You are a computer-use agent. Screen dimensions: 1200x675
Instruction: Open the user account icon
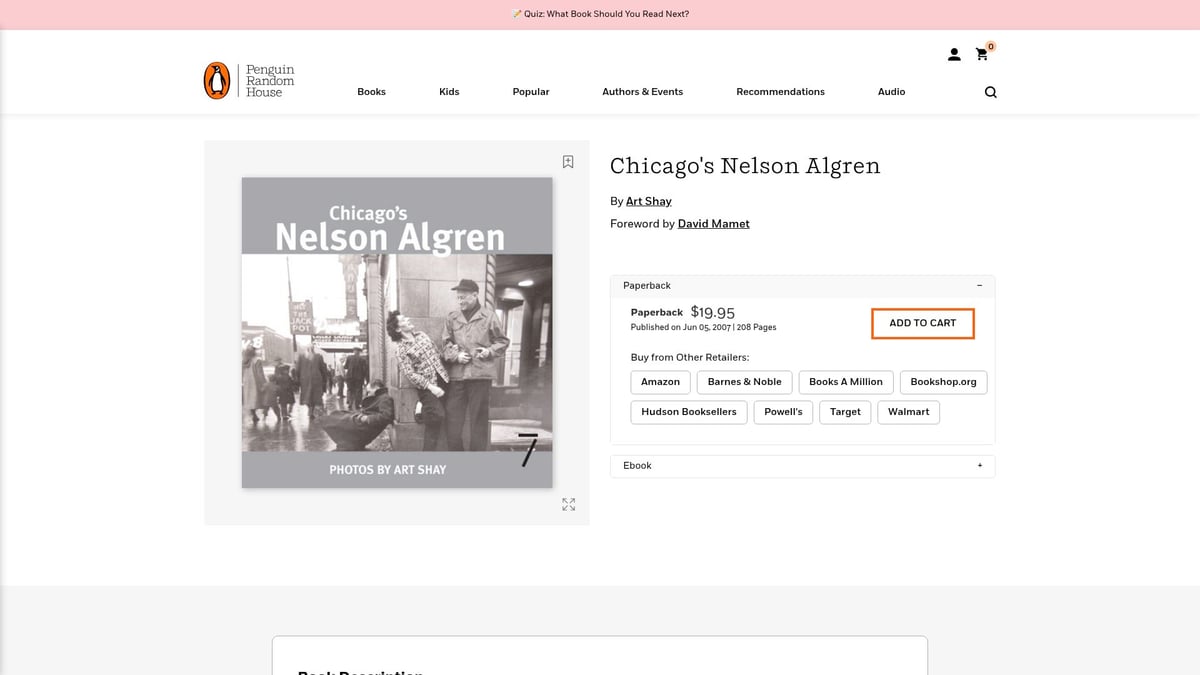point(954,54)
